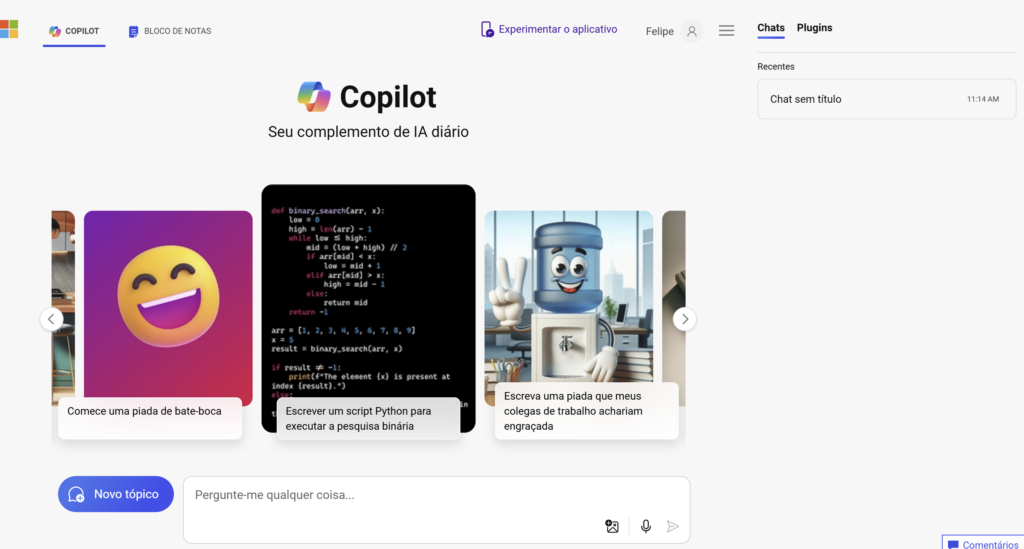Open the Felipe user profile avatar
1024x549 pixels.
[692, 31]
